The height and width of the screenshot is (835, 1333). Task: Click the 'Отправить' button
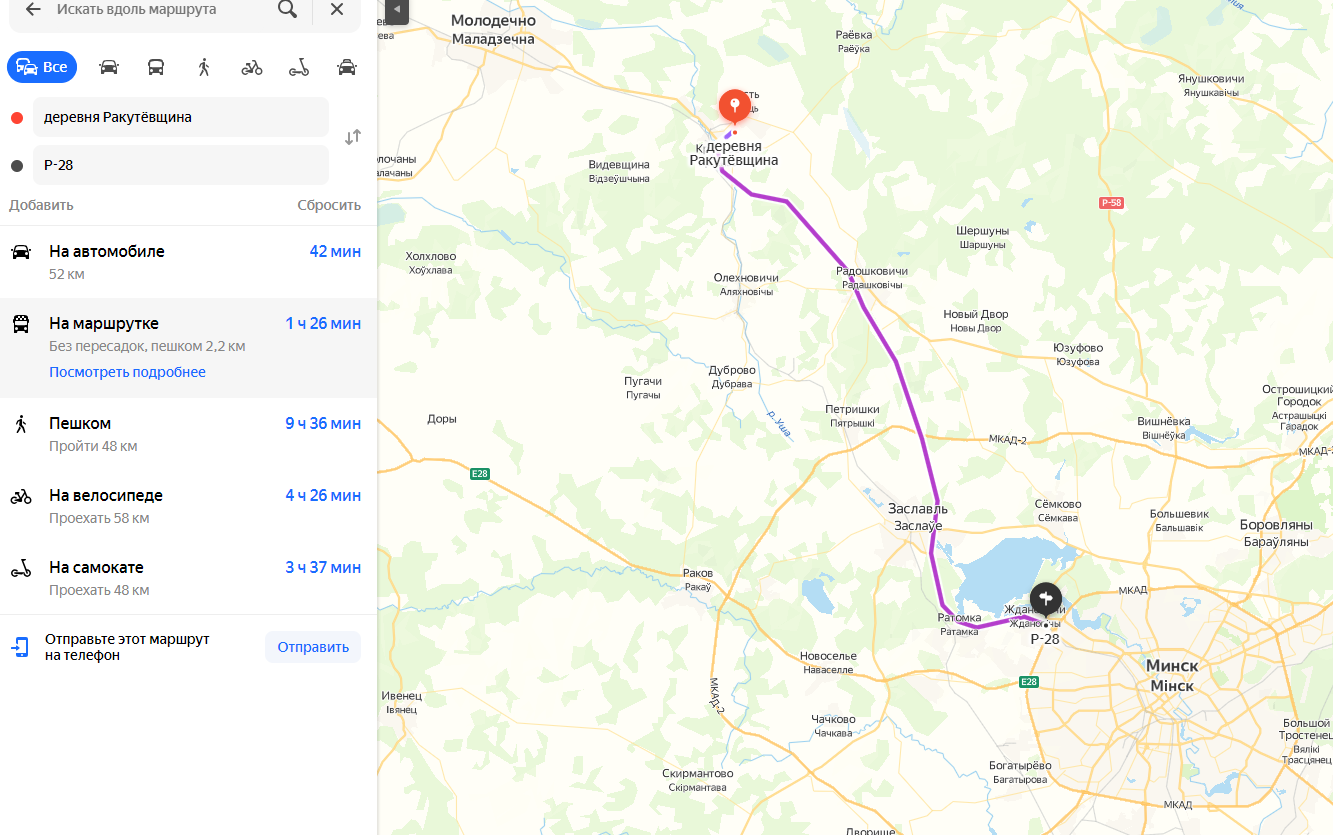coord(313,647)
